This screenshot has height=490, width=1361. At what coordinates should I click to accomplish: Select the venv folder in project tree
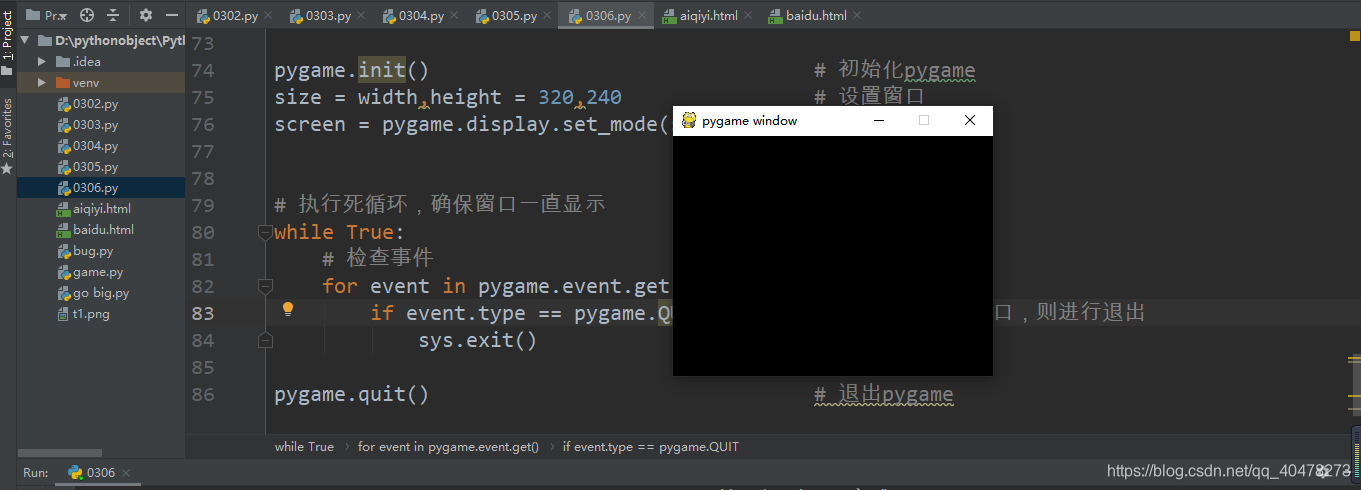point(77,83)
